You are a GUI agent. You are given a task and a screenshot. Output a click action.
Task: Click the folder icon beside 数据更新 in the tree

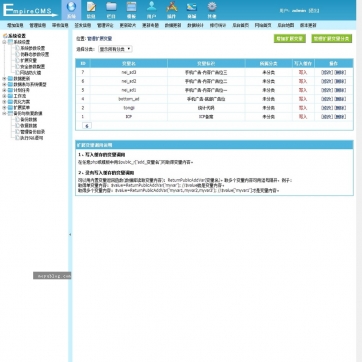(x=10, y=78)
